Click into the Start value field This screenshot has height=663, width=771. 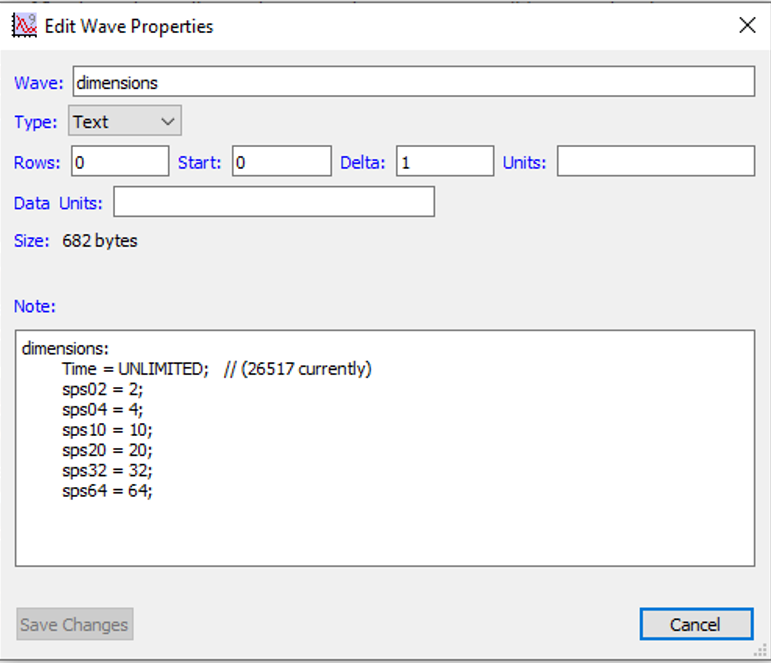click(x=281, y=161)
